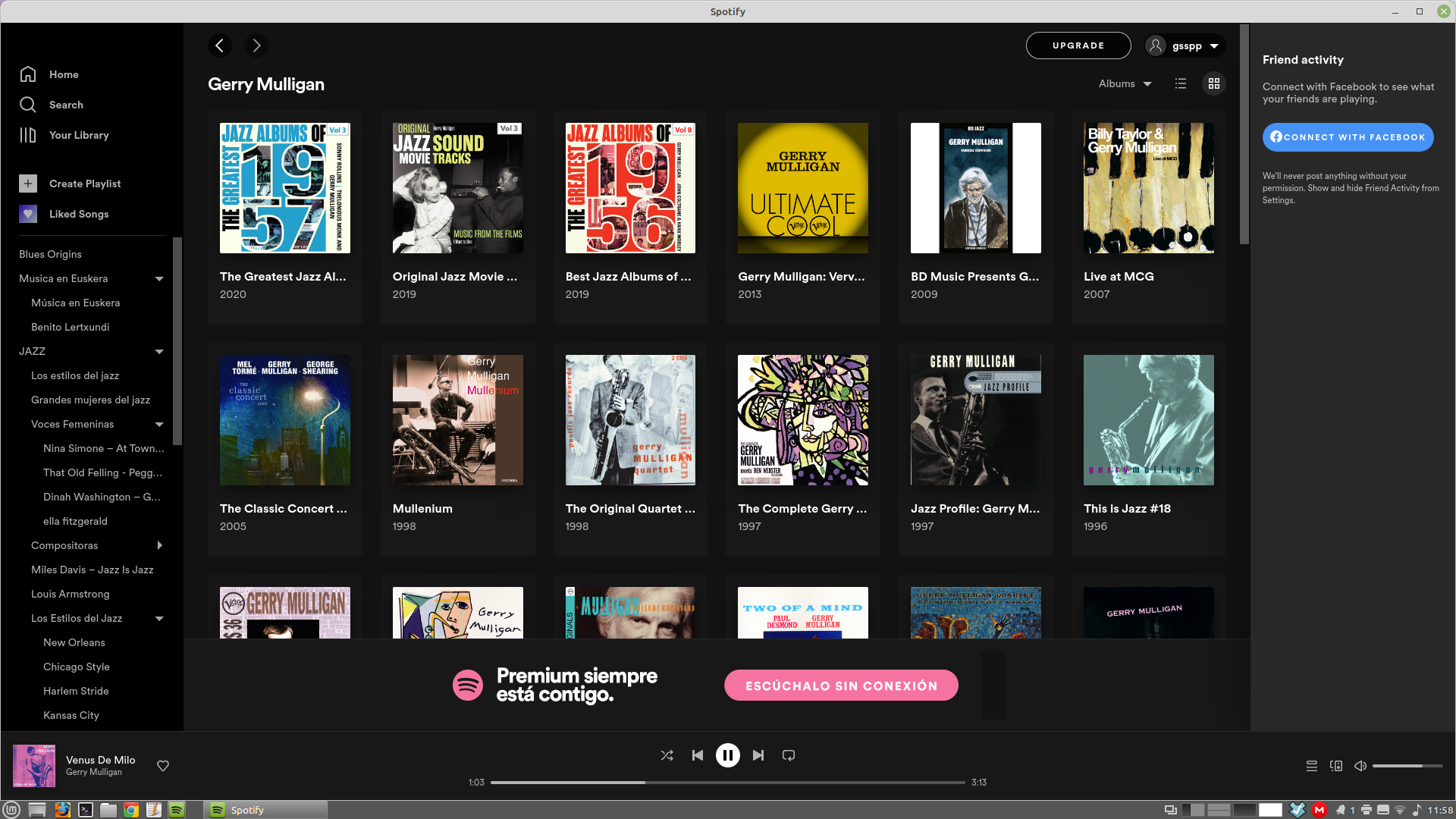Skip to next track

[x=758, y=755]
